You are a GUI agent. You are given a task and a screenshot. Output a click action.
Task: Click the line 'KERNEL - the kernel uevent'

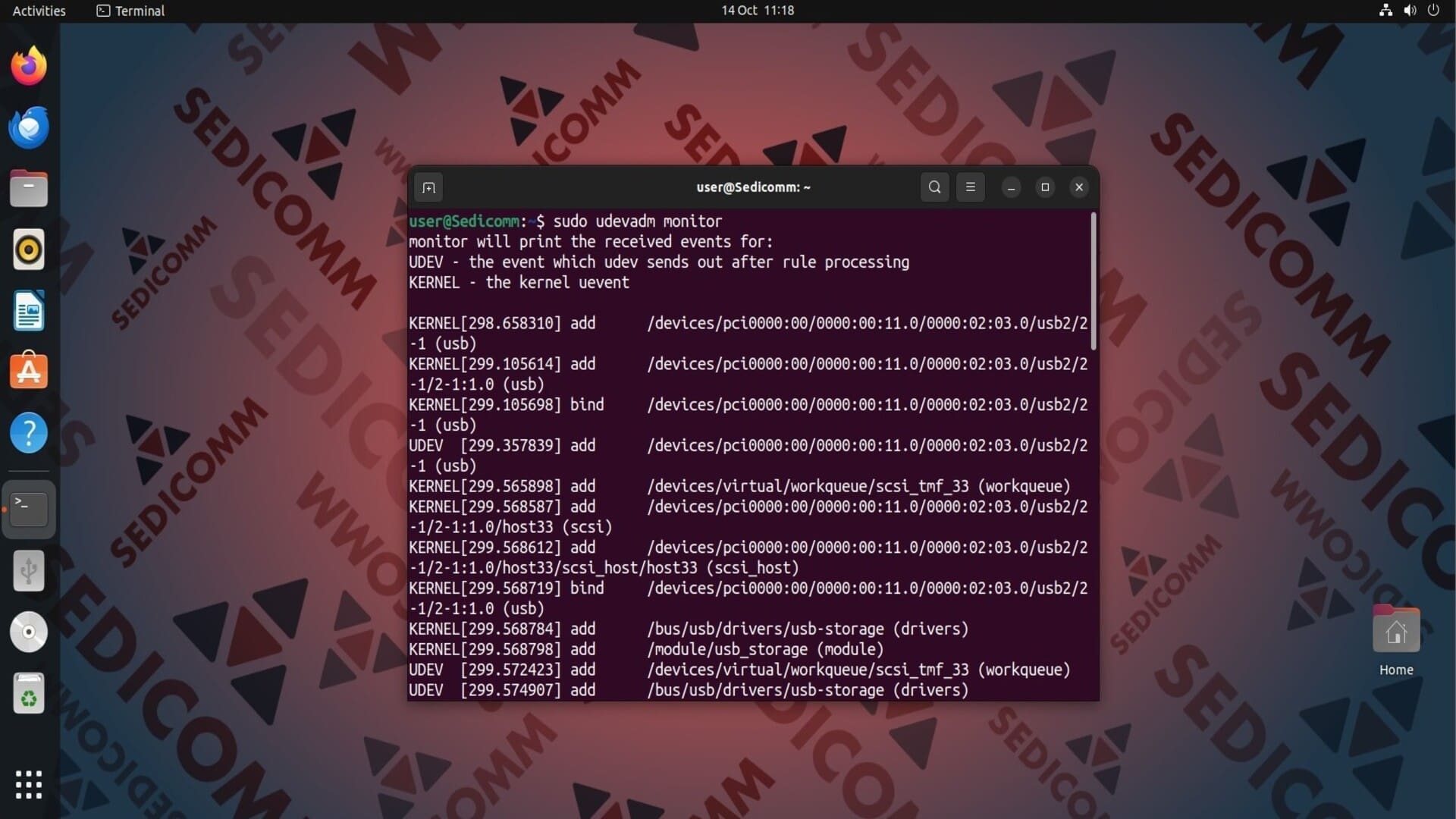519,283
